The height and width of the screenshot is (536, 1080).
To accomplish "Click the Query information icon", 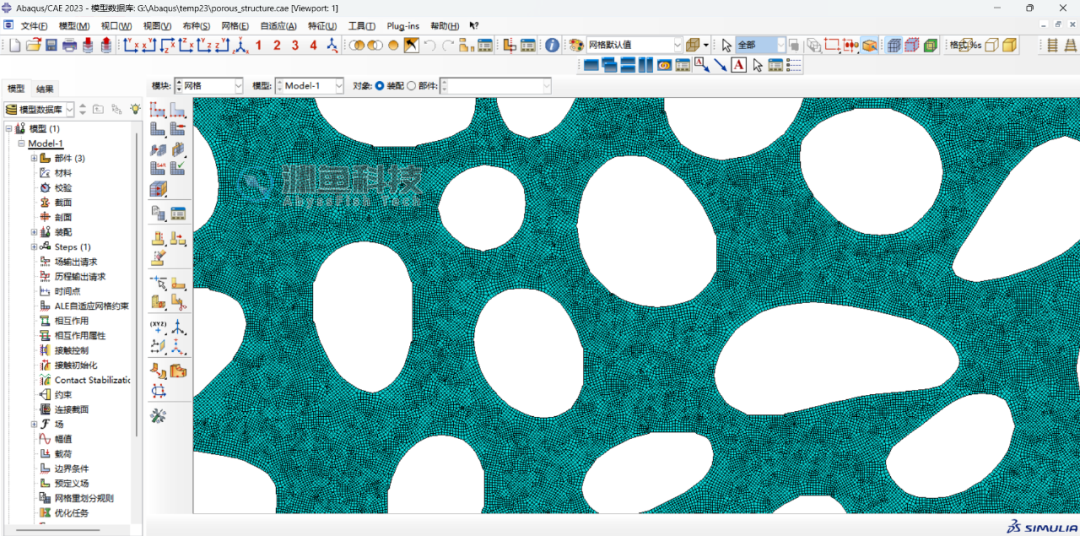I will point(552,45).
